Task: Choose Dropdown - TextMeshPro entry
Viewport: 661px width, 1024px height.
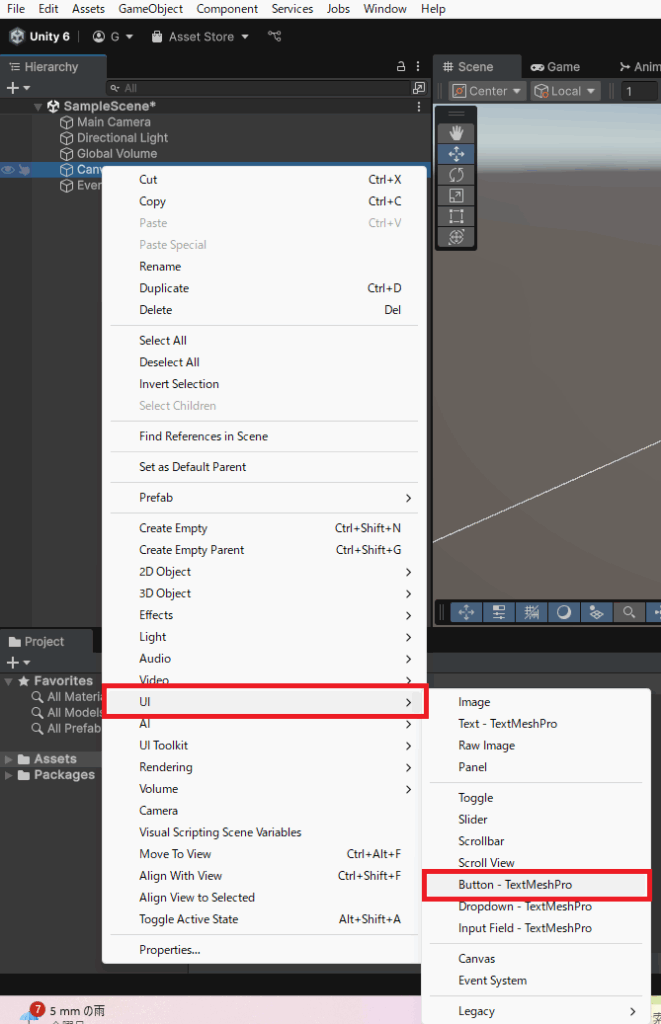Action: pos(536,906)
